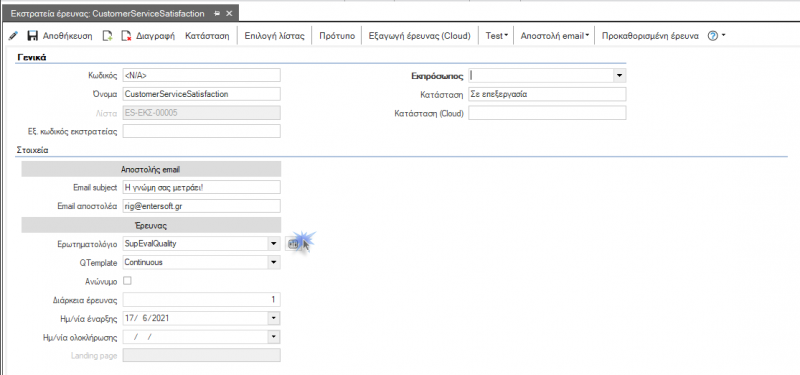The image size is (800, 375).
Task: Click the pencil edit icon in toolbar
Action: (x=13, y=36)
